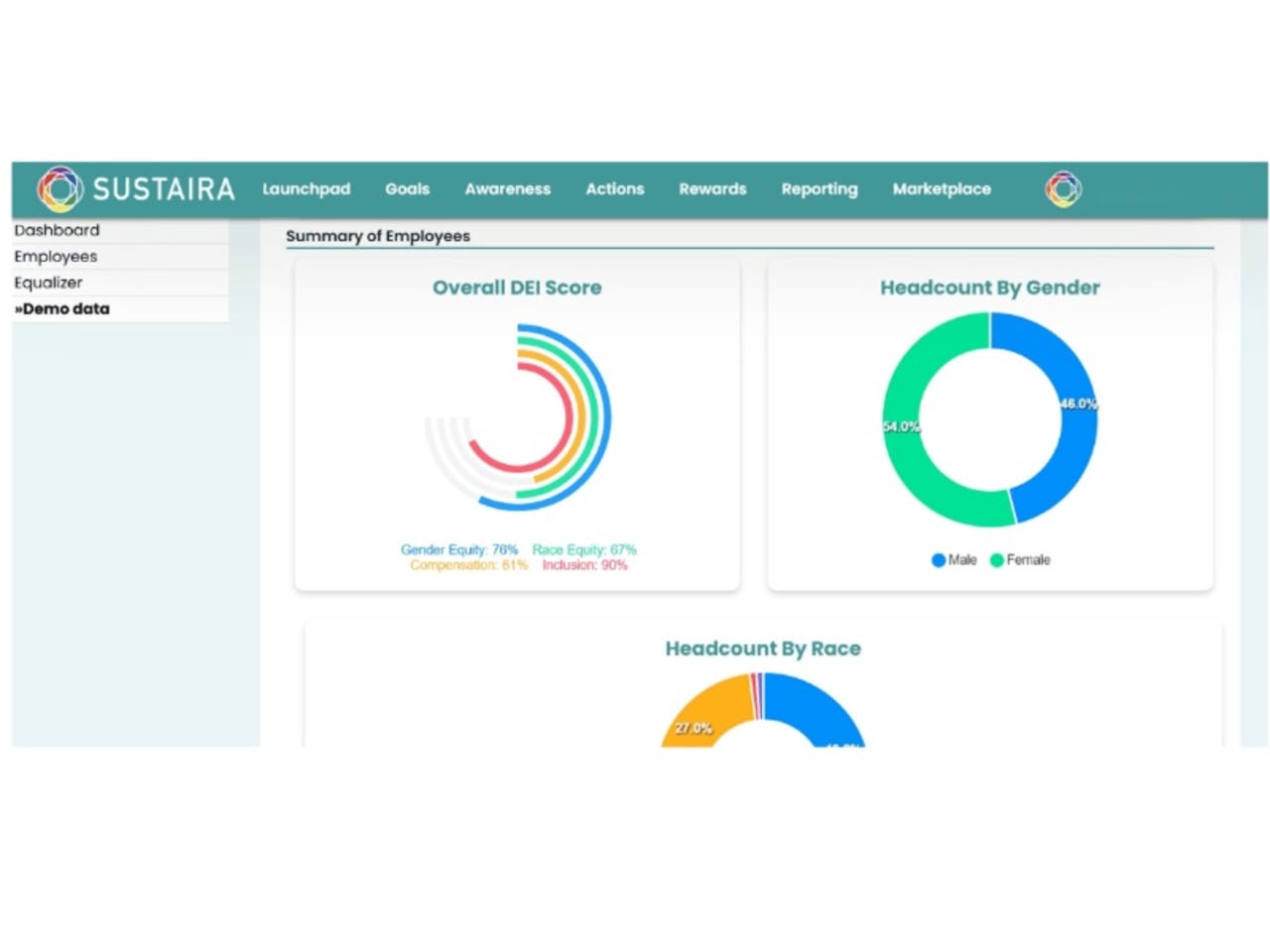Click the blue Male legend dot

click(x=939, y=560)
